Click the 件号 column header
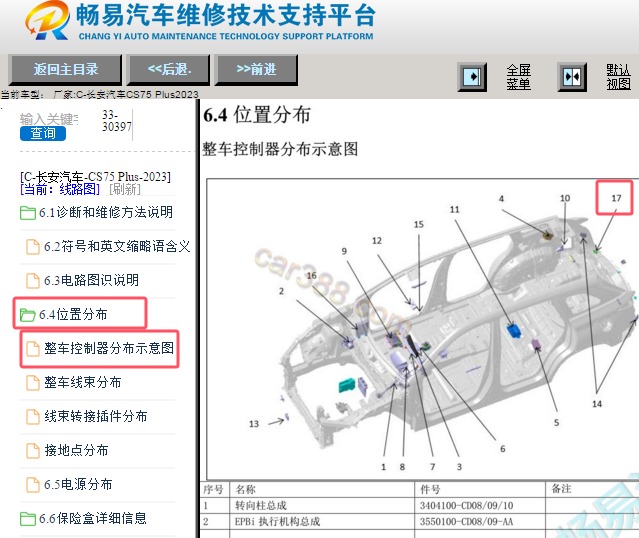 pos(430,489)
